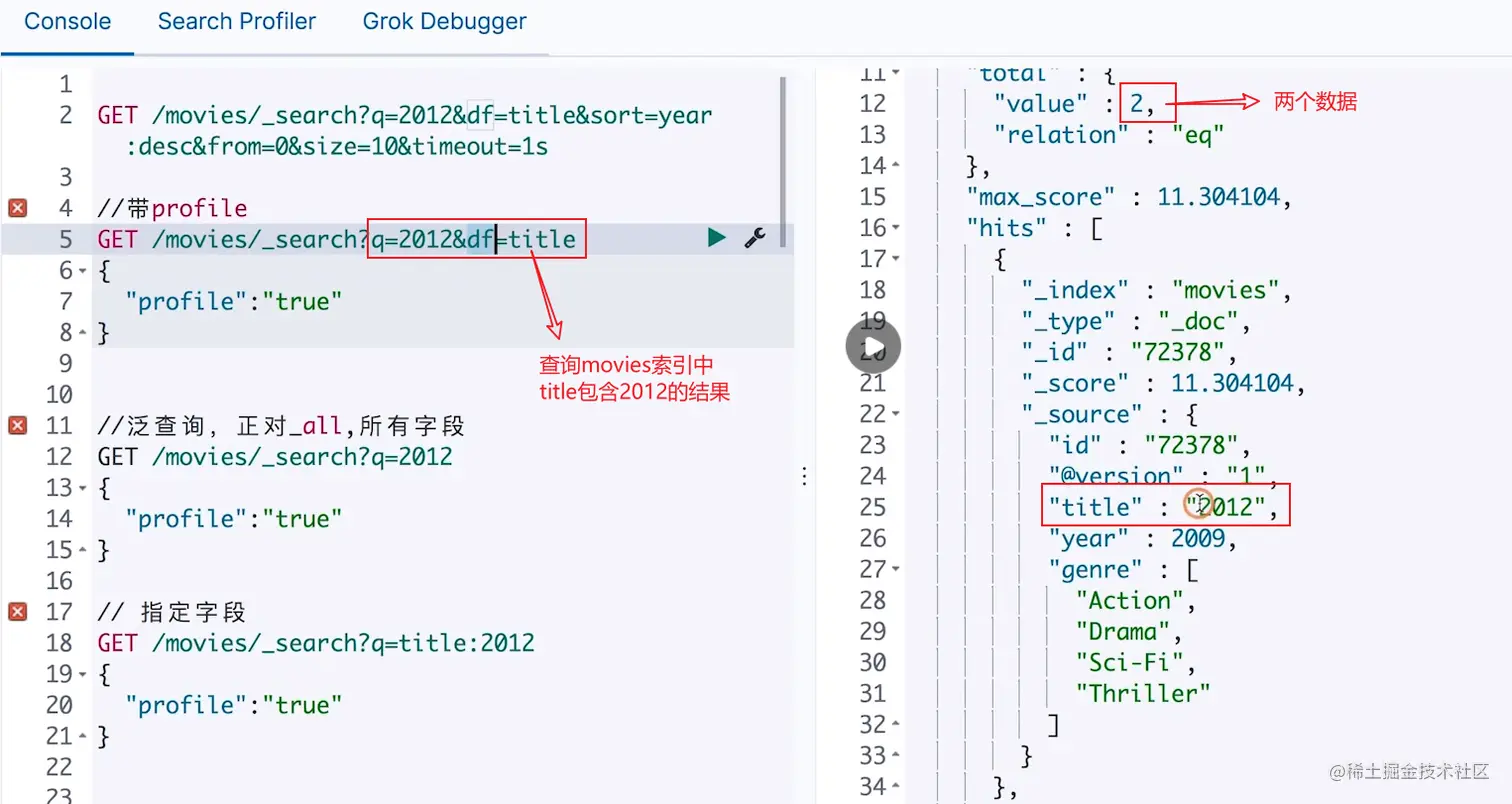Screen dimensions: 1512x804
Task: Click the "_index" : "movies" line
Action: (1157, 290)
